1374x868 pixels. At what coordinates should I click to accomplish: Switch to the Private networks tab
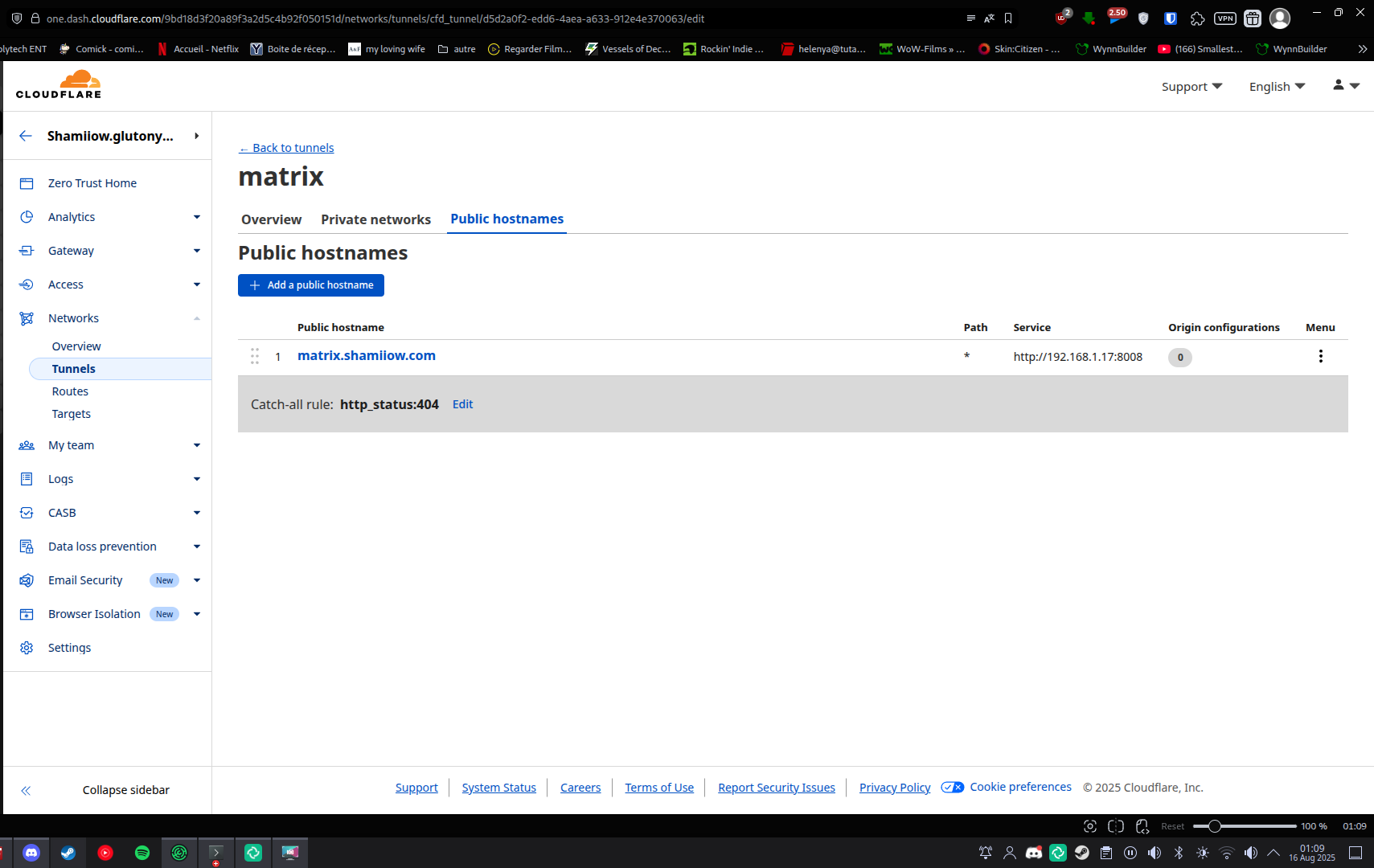tap(376, 219)
